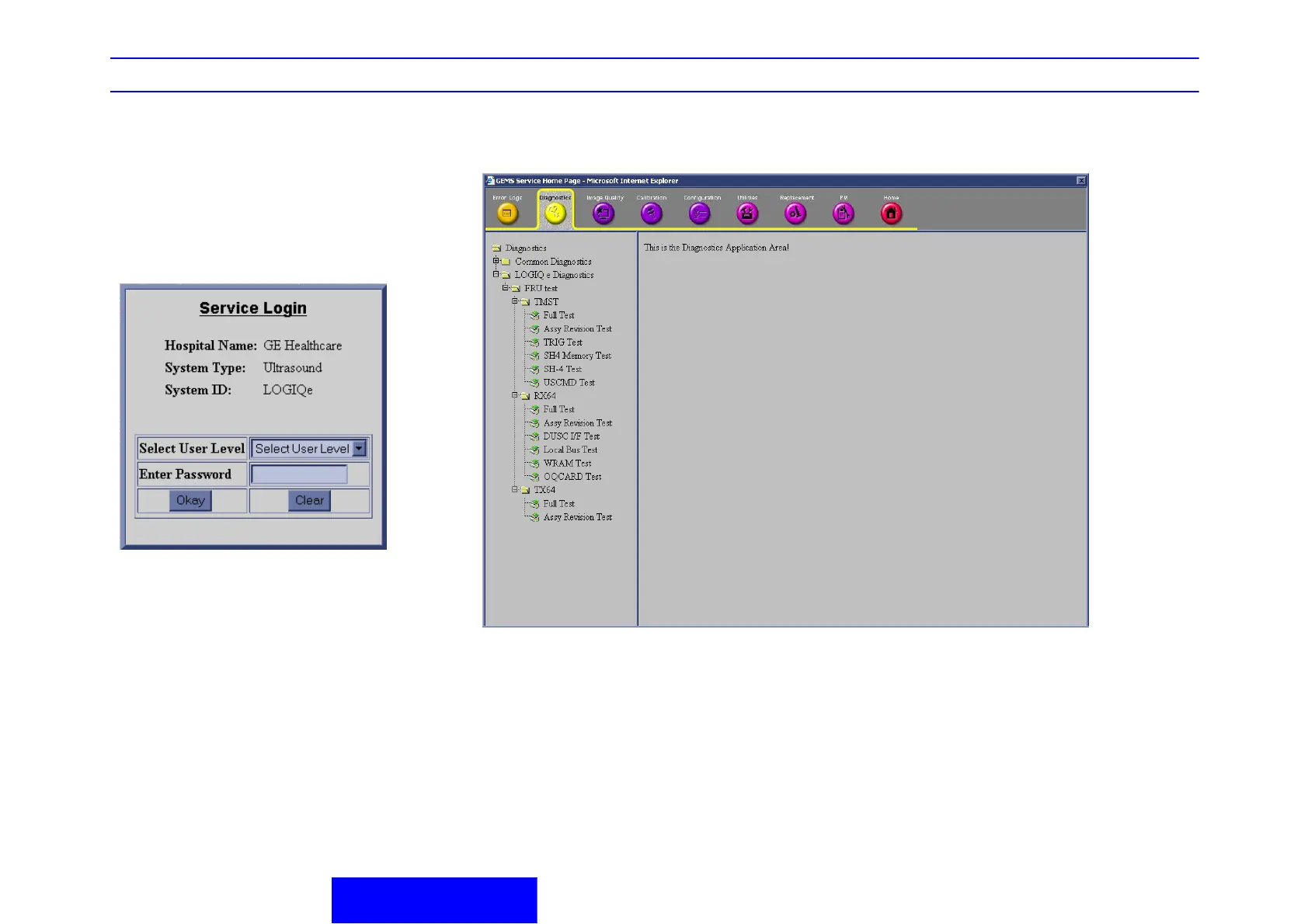This screenshot has width=1308, height=924.
Task: Click the TMST Full Test leaf icon
Action: tap(534, 316)
